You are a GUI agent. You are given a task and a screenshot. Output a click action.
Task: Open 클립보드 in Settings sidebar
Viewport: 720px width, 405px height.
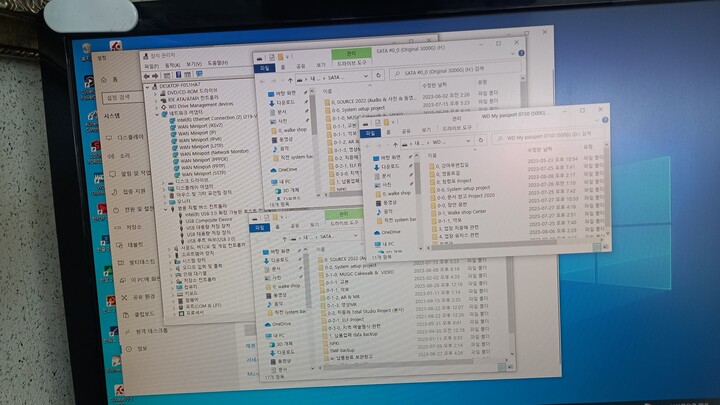point(139,315)
